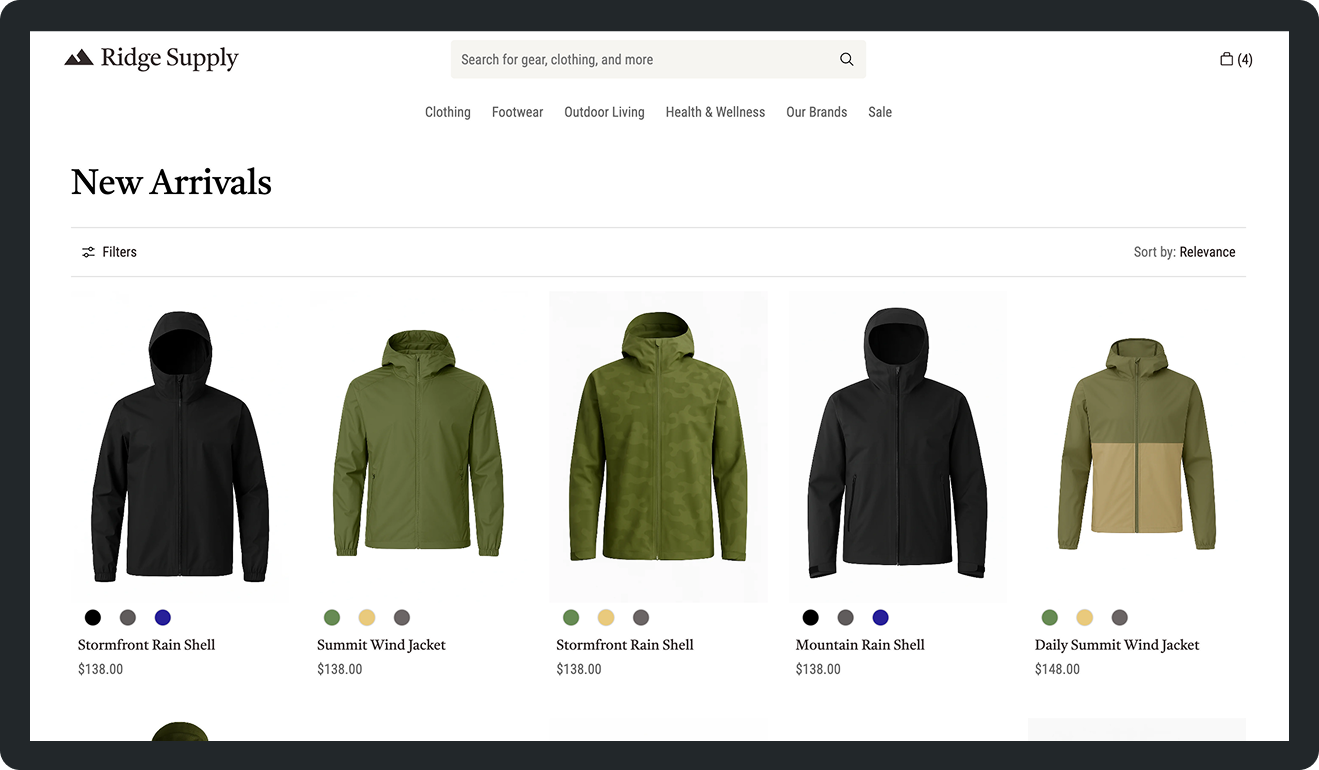Open the Filters slider icon
The width and height of the screenshot is (1319, 770).
click(x=89, y=252)
